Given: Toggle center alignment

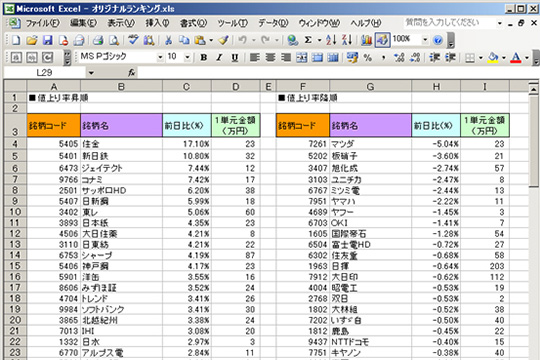Looking at the screenshot, I should [x=270, y=58].
